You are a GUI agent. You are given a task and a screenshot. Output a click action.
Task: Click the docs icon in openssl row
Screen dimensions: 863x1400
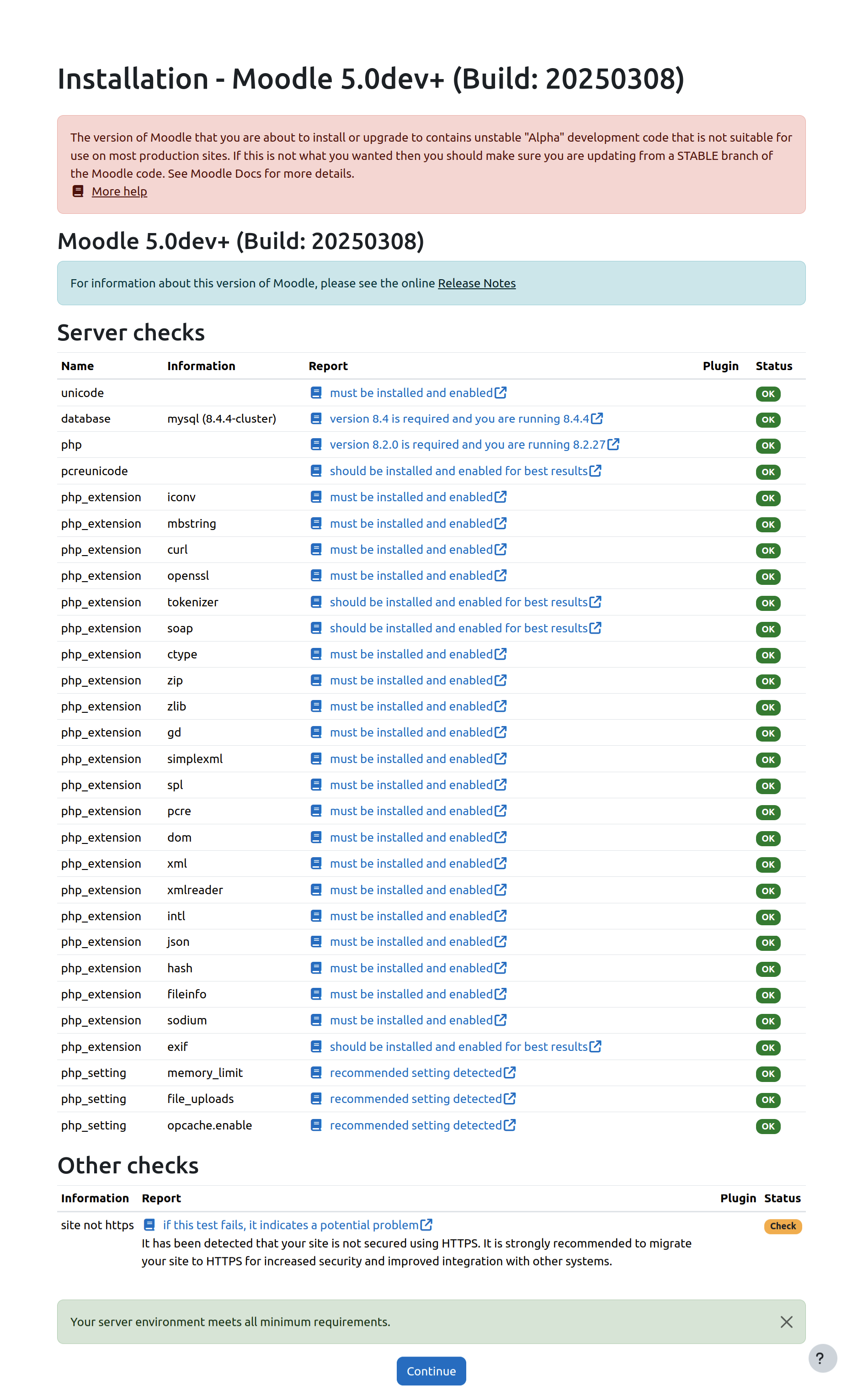tap(316, 576)
